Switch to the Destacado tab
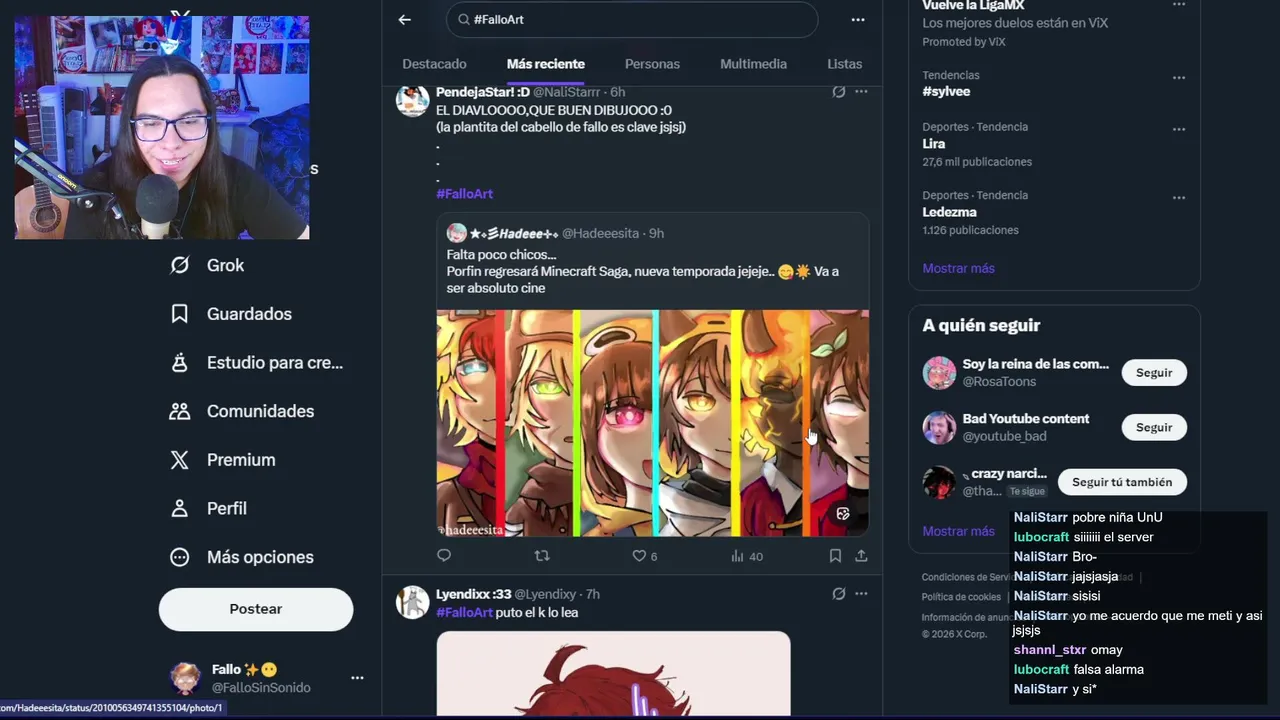This screenshot has height=720, width=1280. coord(434,64)
